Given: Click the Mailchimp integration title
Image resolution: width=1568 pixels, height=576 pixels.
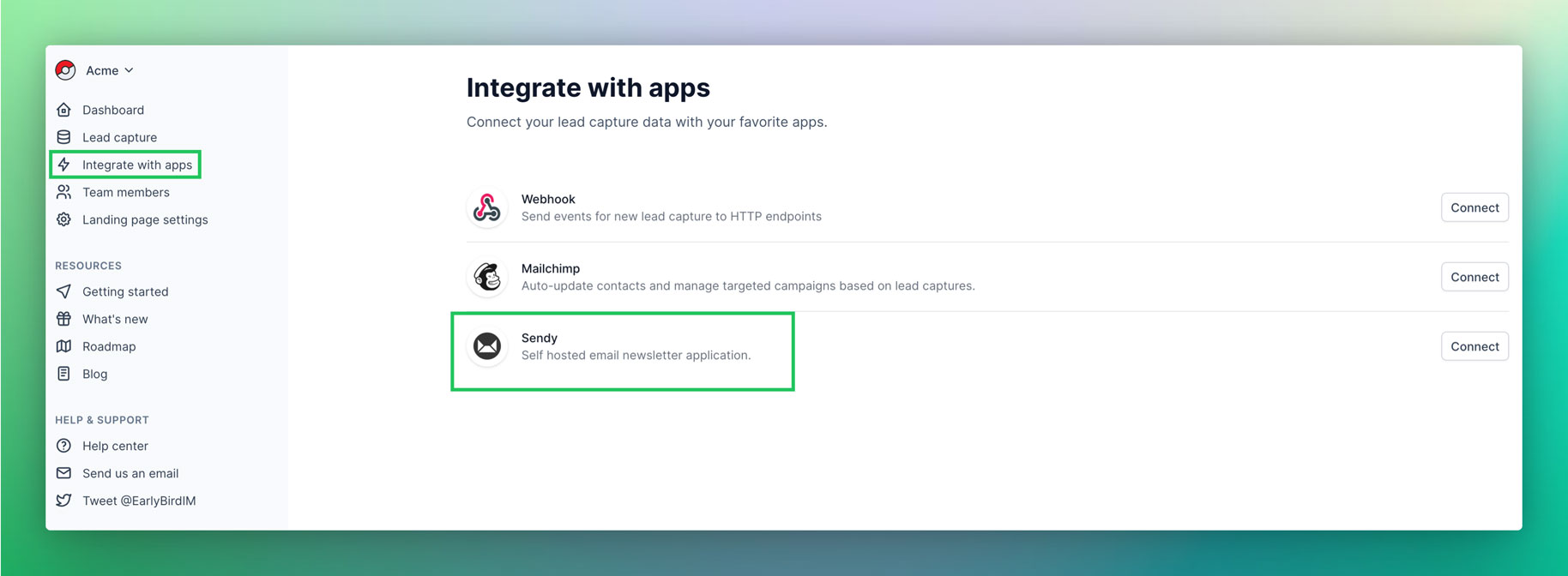Looking at the screenshot, I should pyautogui.click(x=551, y=268).
